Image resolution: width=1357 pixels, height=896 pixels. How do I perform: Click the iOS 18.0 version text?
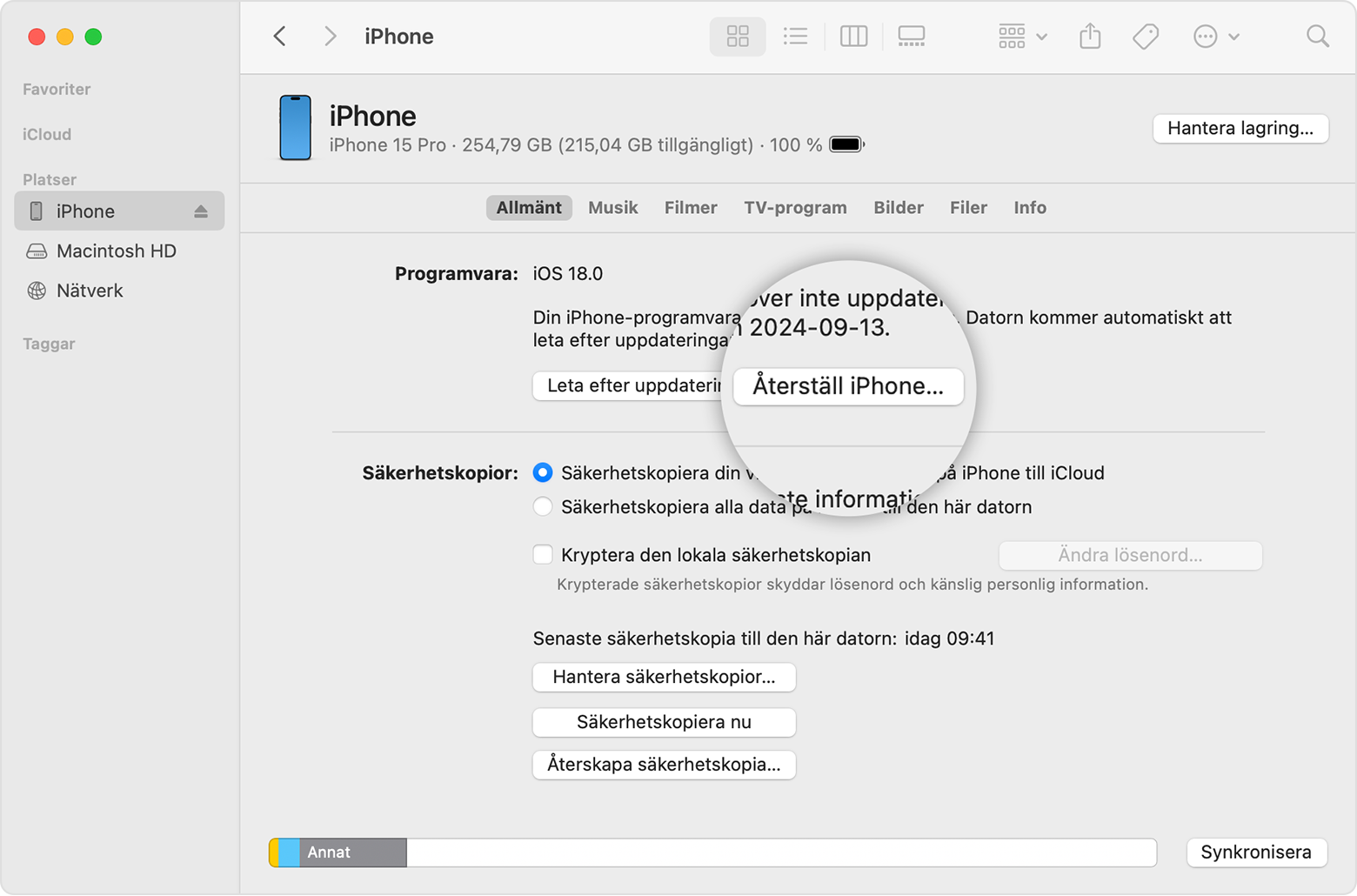point(568,274)
